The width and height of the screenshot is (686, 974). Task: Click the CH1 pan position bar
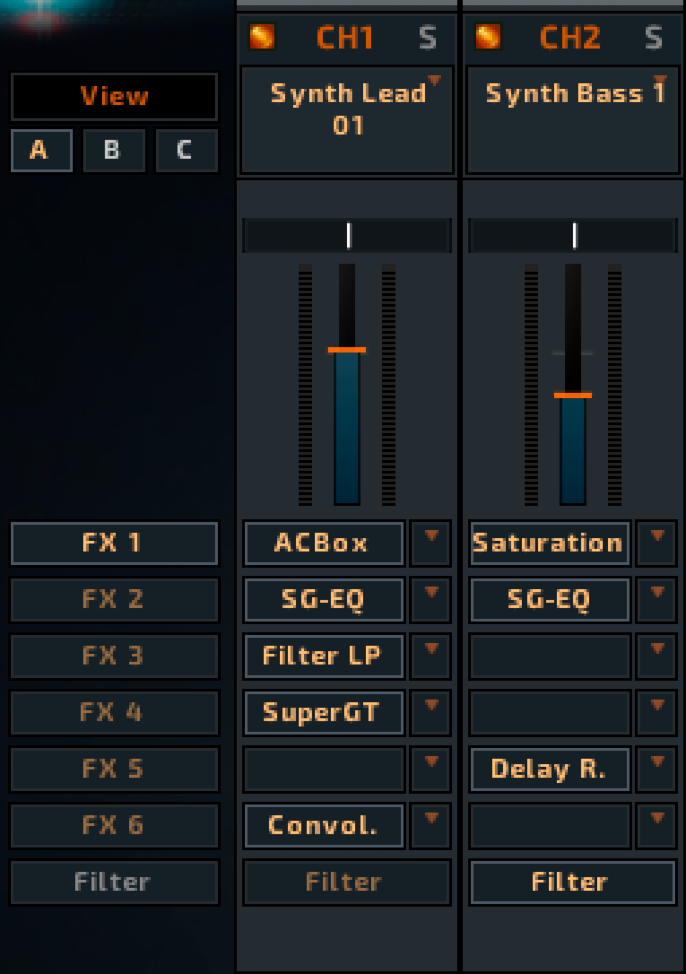tap(347, 235)
